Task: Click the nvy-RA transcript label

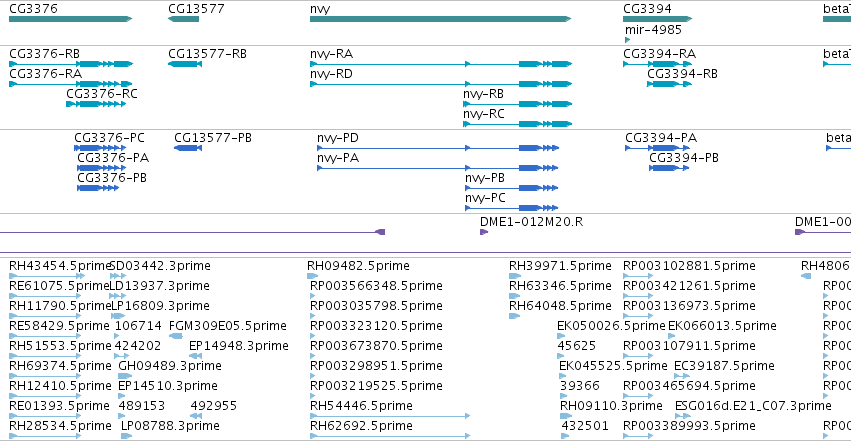Action: [x=331, y=54]
